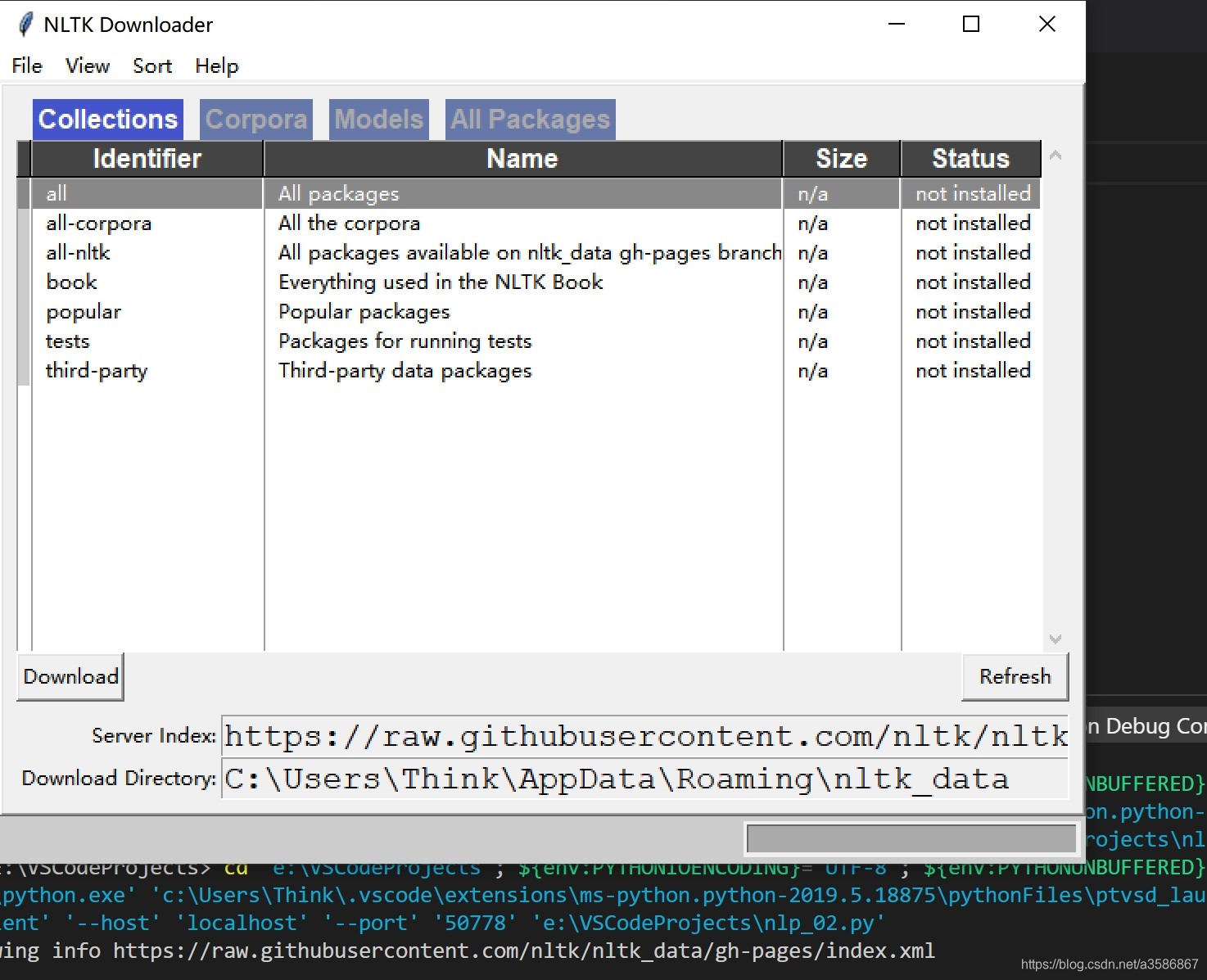Click 'Everything used in the NLTK Book'
Screen dimensions: 1207x980
point(441,282)
